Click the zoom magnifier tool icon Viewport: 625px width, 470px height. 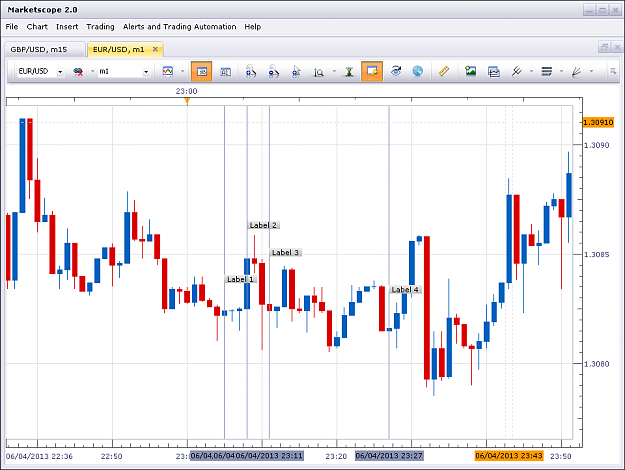coord(319,72)
